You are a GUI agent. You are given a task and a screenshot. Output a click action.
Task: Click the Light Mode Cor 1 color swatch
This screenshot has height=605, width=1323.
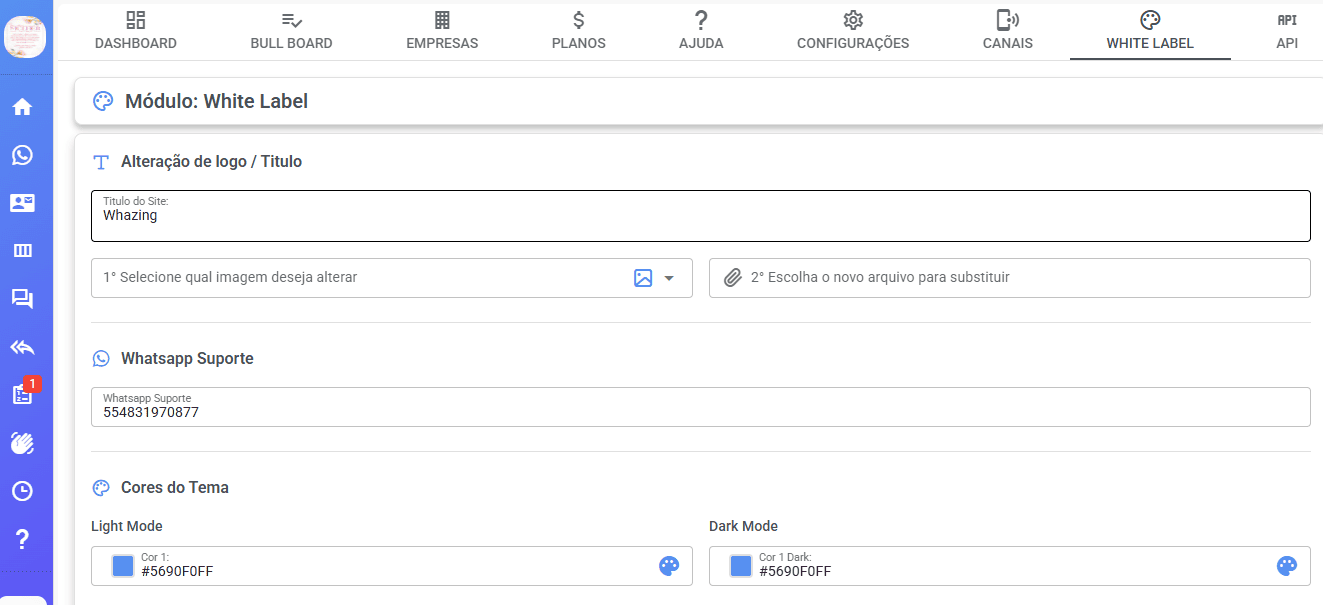pos(123,566)
